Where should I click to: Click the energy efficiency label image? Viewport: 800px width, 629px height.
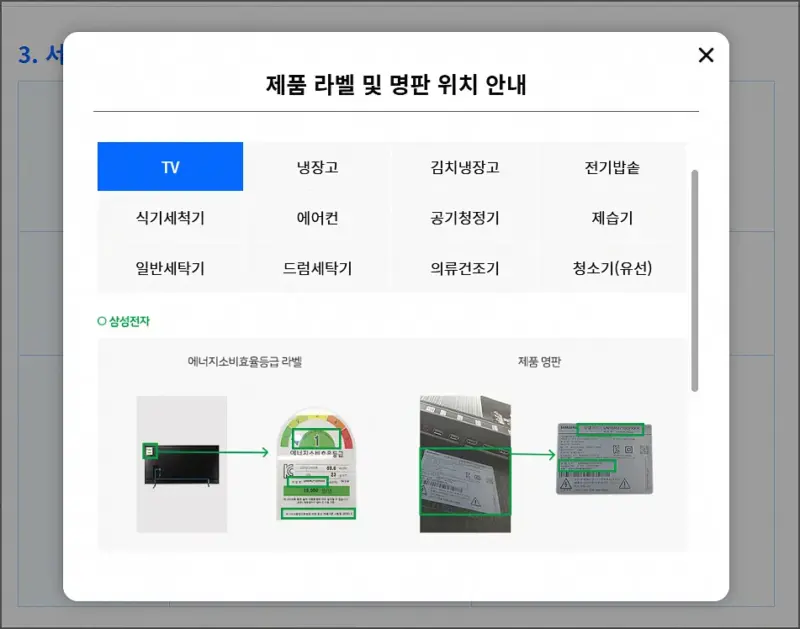316,464
